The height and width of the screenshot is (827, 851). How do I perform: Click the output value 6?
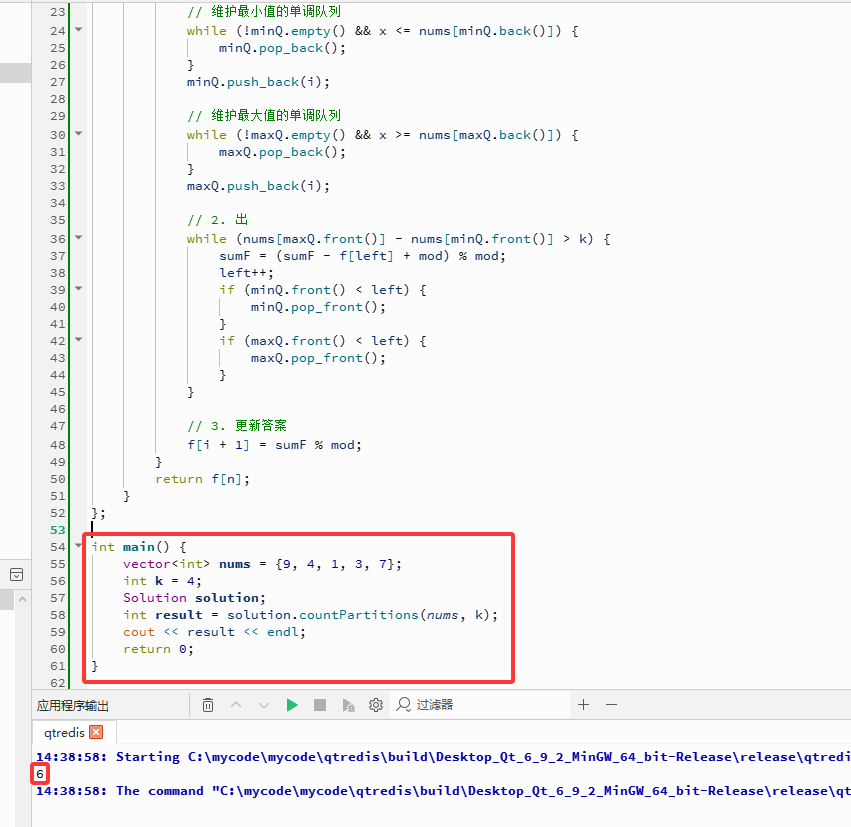pyautogui.click(x=40, y=774)
